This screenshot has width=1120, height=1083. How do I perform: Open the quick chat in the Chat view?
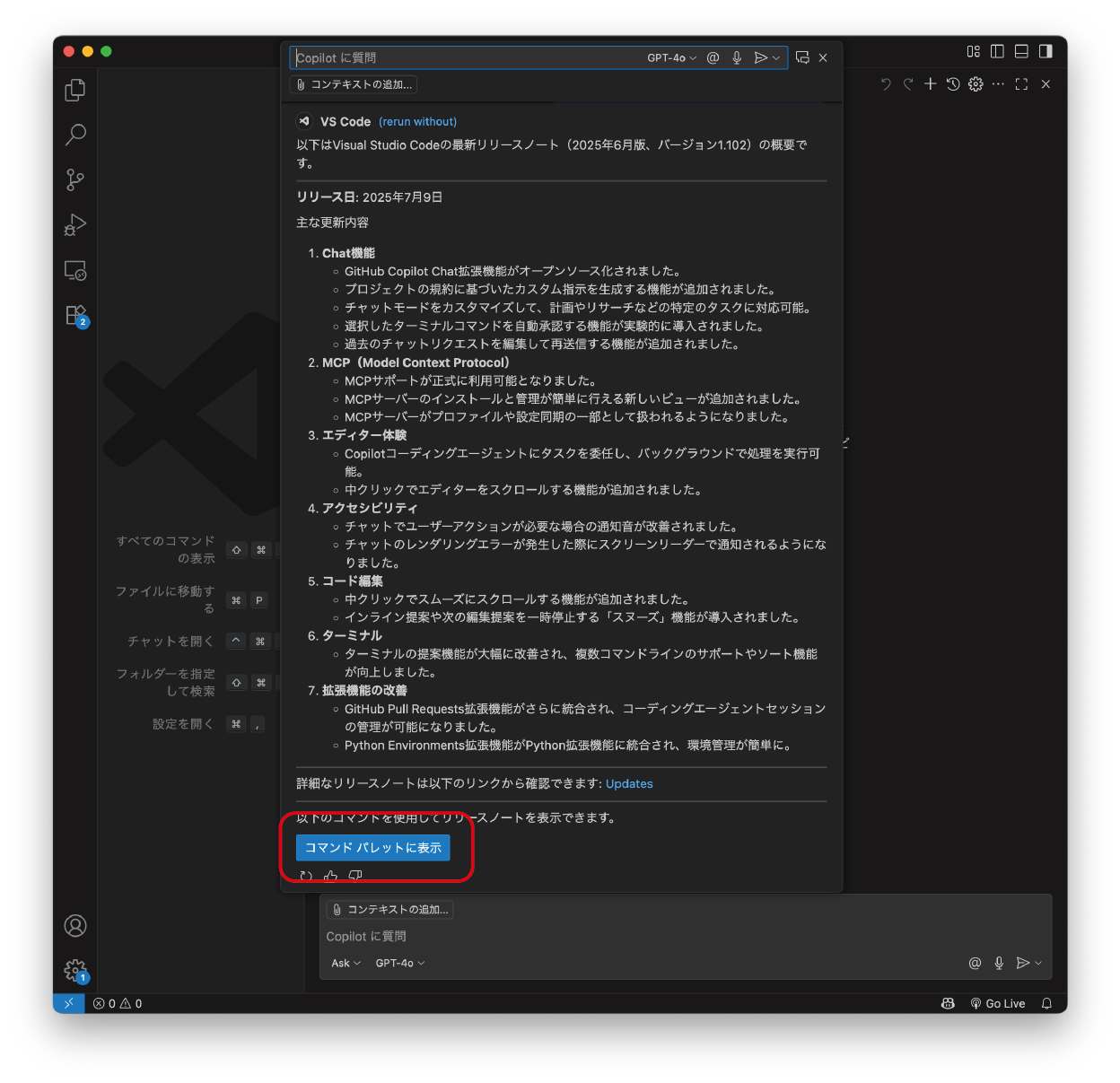click(802, 57)
